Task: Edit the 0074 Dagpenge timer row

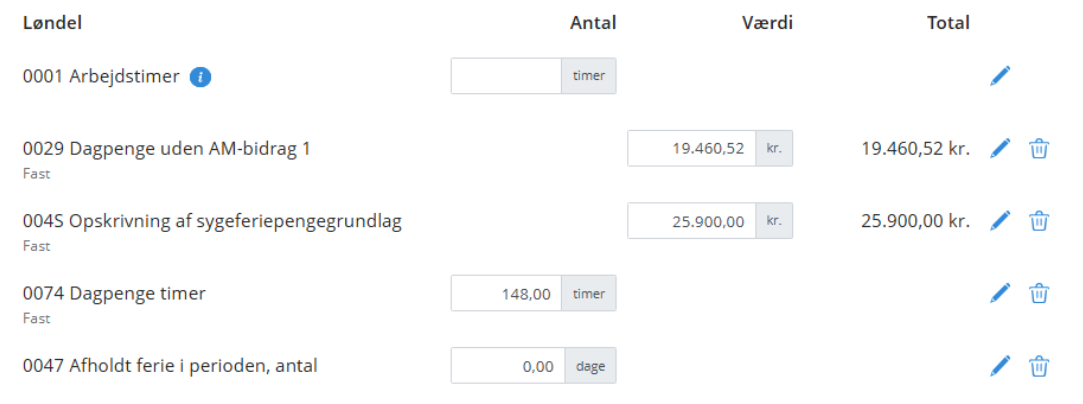Action: pos(1000,293)
